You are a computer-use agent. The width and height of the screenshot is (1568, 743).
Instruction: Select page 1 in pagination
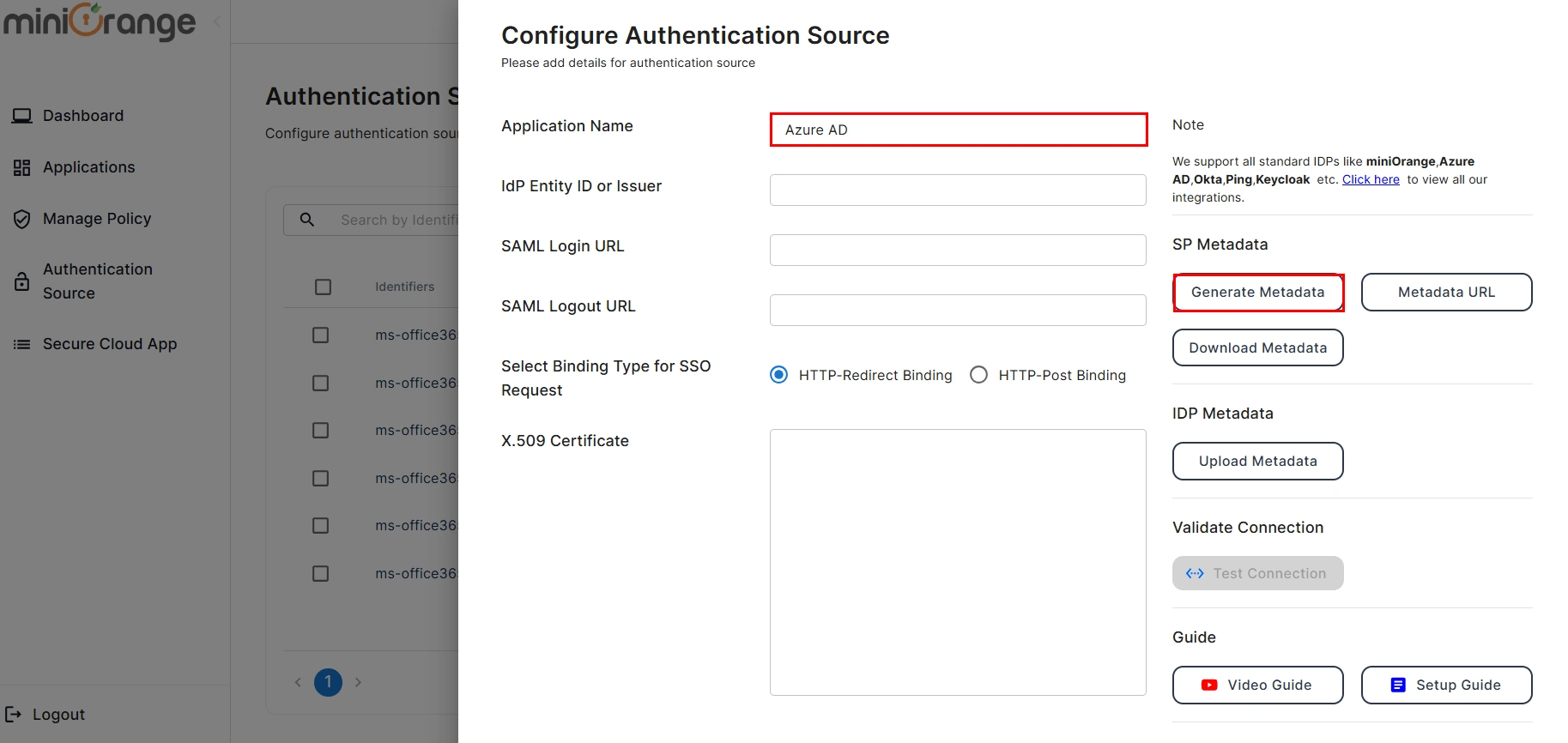[328, 683]
